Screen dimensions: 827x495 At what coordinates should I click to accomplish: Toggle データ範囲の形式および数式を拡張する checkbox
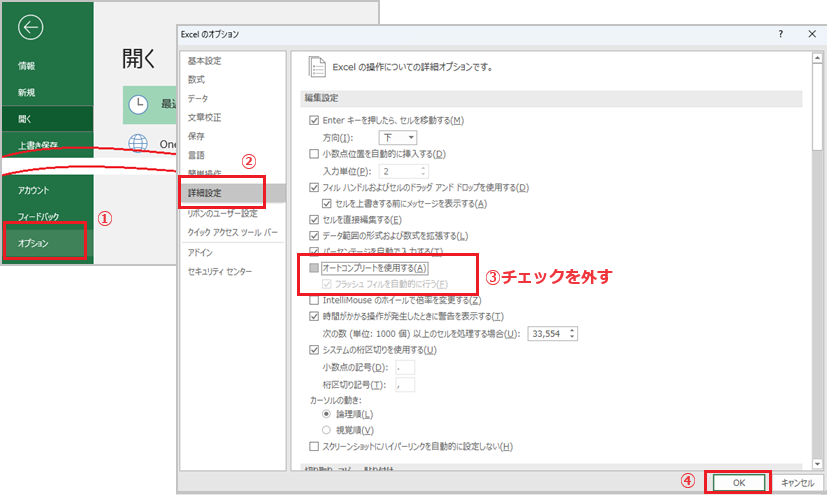click(314, 236)
